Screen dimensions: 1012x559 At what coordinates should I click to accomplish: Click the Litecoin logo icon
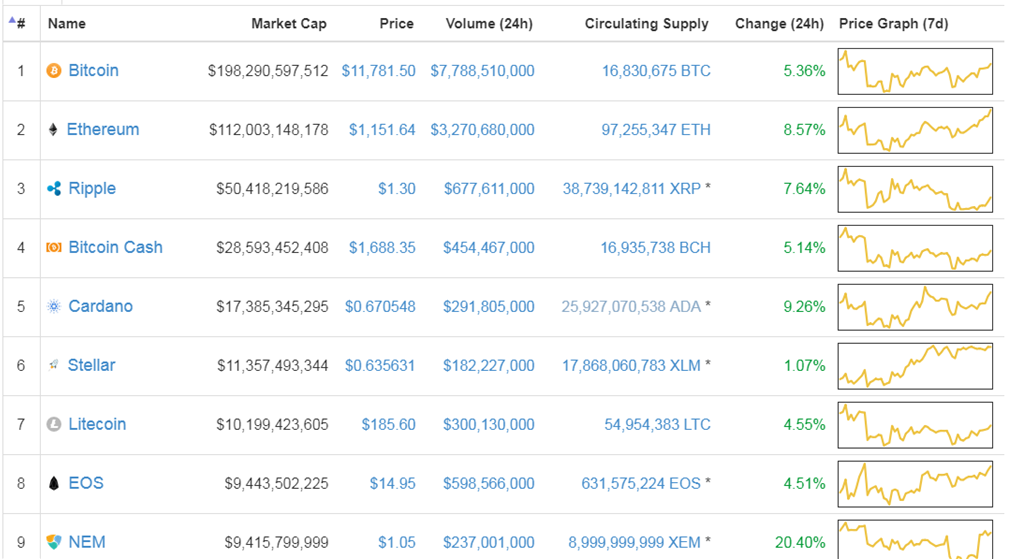click(x=54, y=424)
